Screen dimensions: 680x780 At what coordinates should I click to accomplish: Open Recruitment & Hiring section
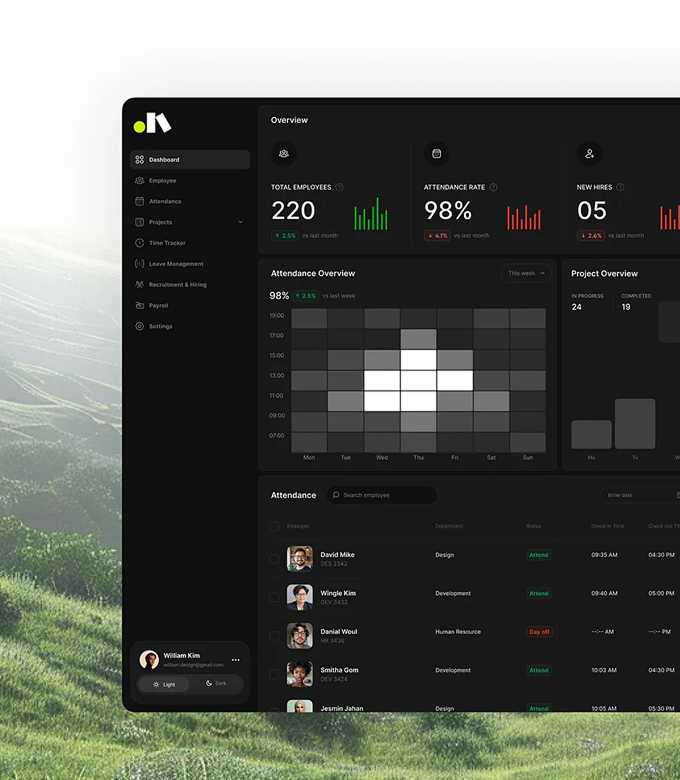point(177,285)
